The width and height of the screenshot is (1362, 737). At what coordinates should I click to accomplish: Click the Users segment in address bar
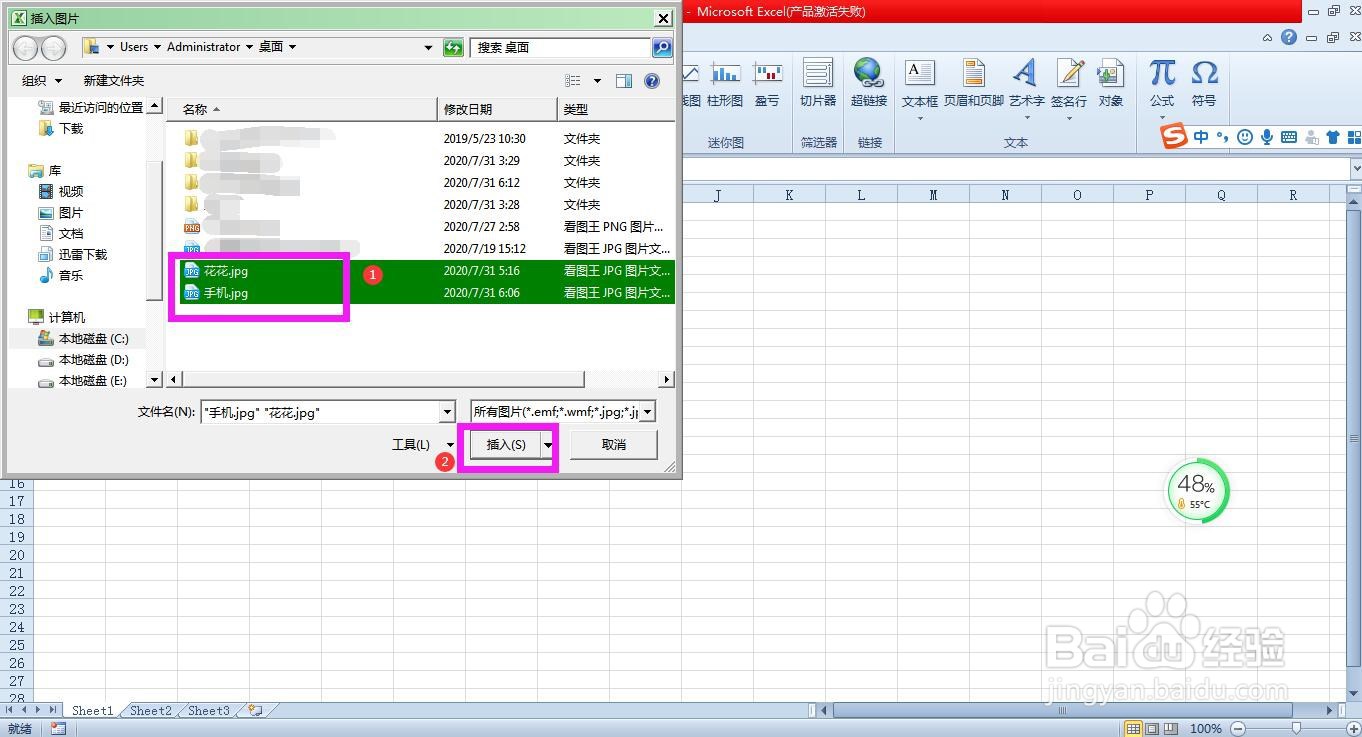click(134, 47)
